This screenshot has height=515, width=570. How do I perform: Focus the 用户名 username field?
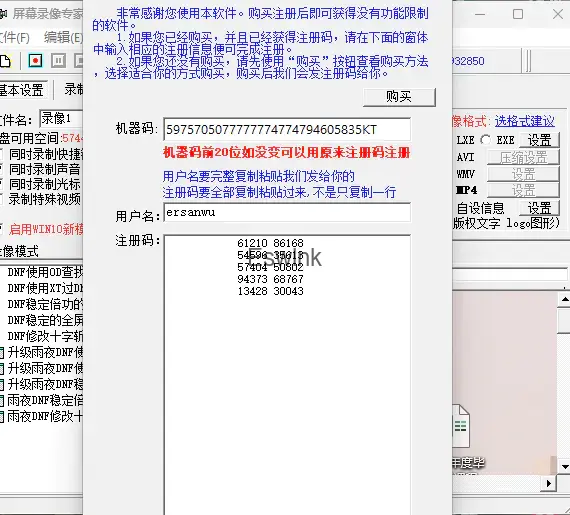tap(287, 212)
